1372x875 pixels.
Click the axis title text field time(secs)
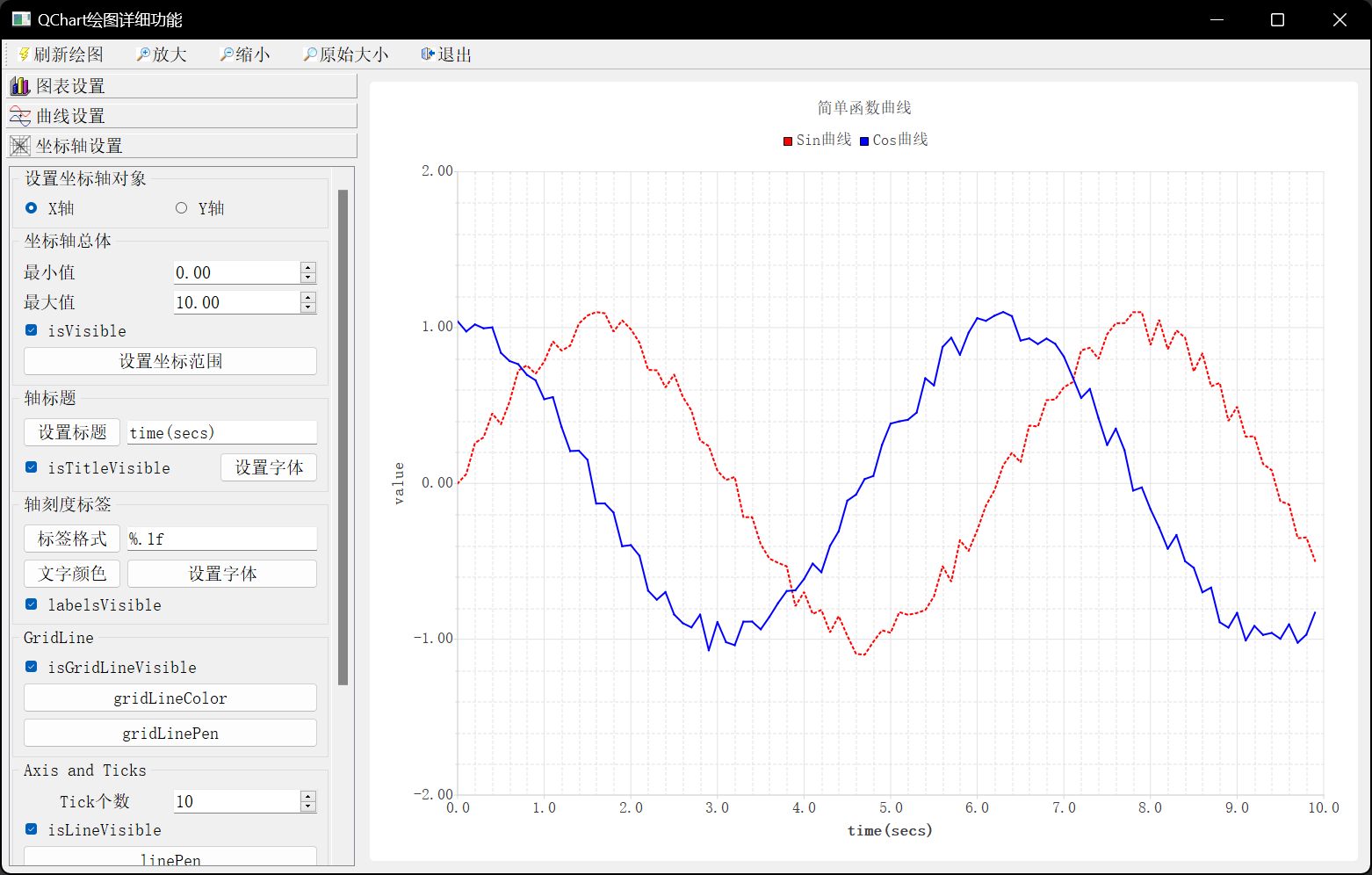(222, 432)
